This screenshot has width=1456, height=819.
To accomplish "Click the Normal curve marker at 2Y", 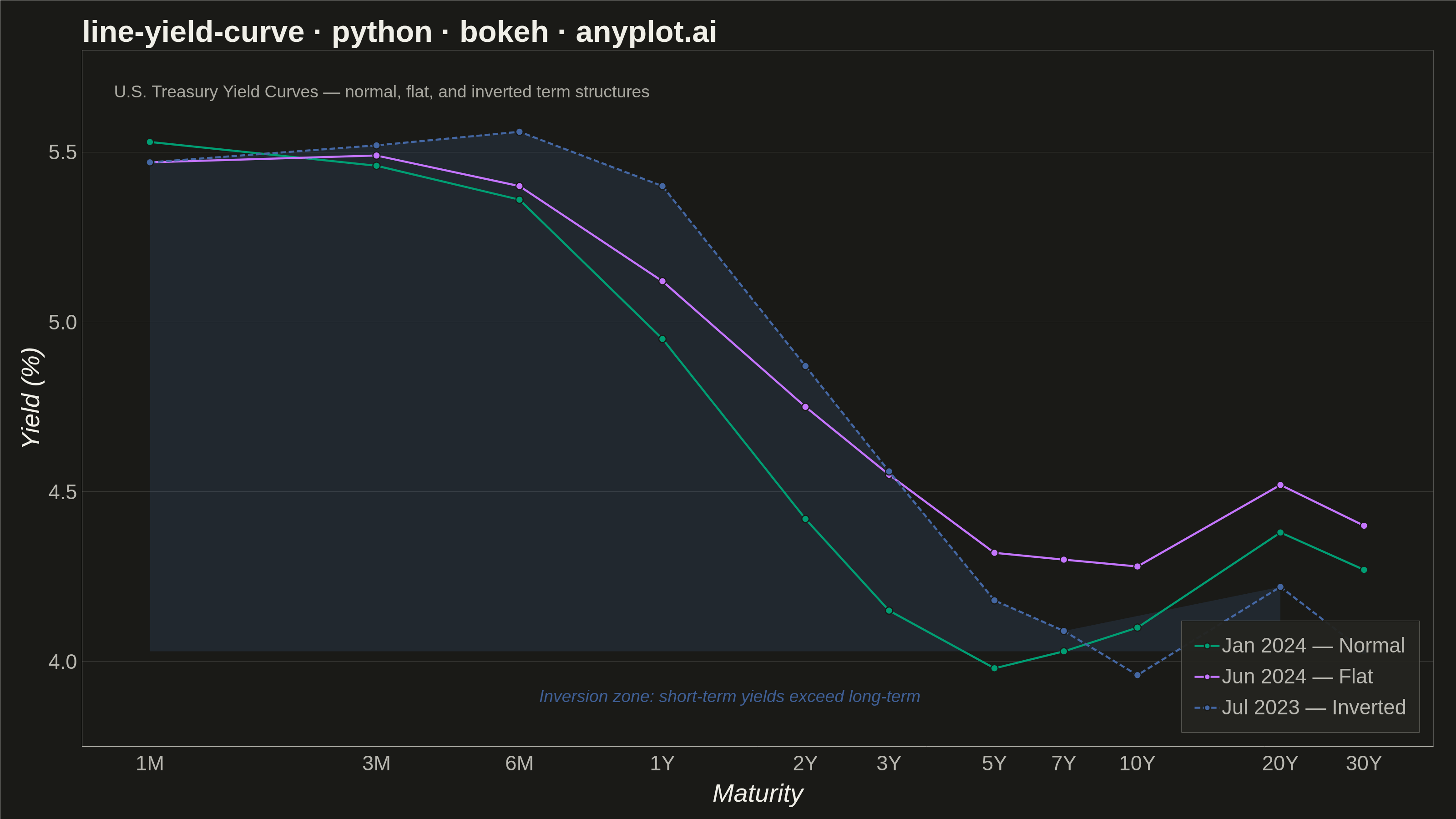I will click(x=805, y=519).
